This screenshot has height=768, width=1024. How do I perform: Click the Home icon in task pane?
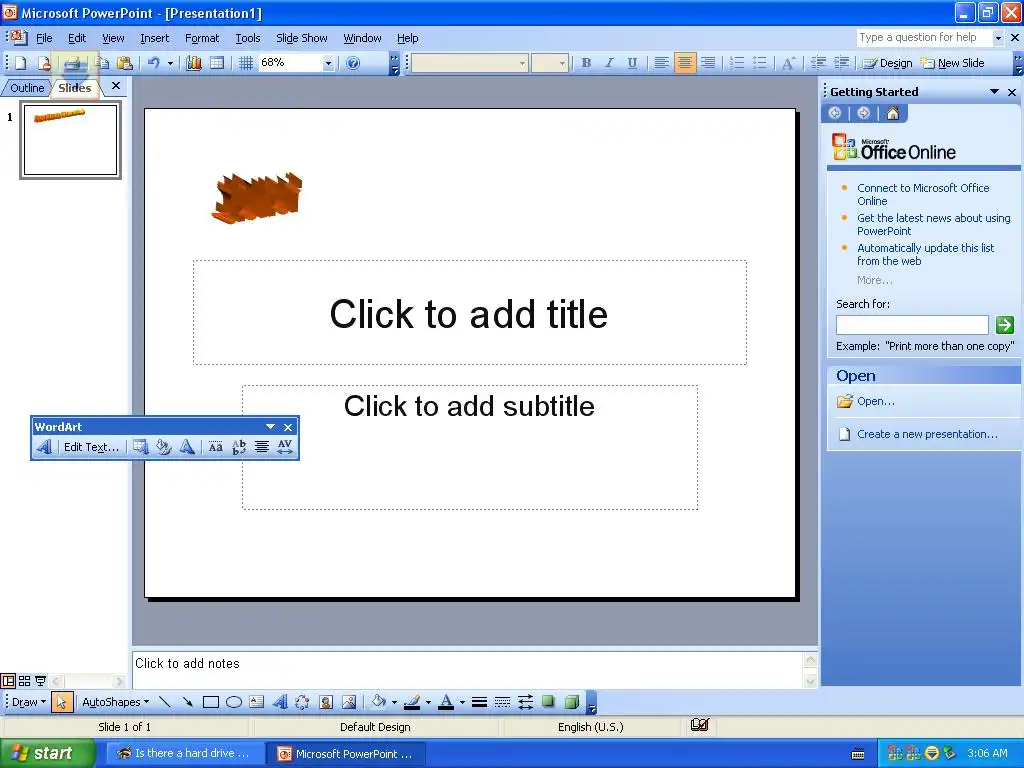point(893,113)
